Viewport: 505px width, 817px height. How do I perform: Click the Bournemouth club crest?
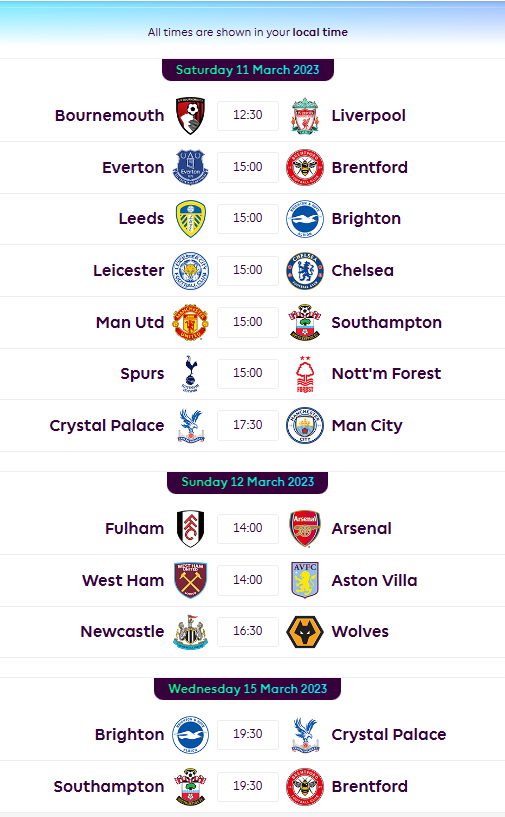pyautogui.click(x=190, y=115)
